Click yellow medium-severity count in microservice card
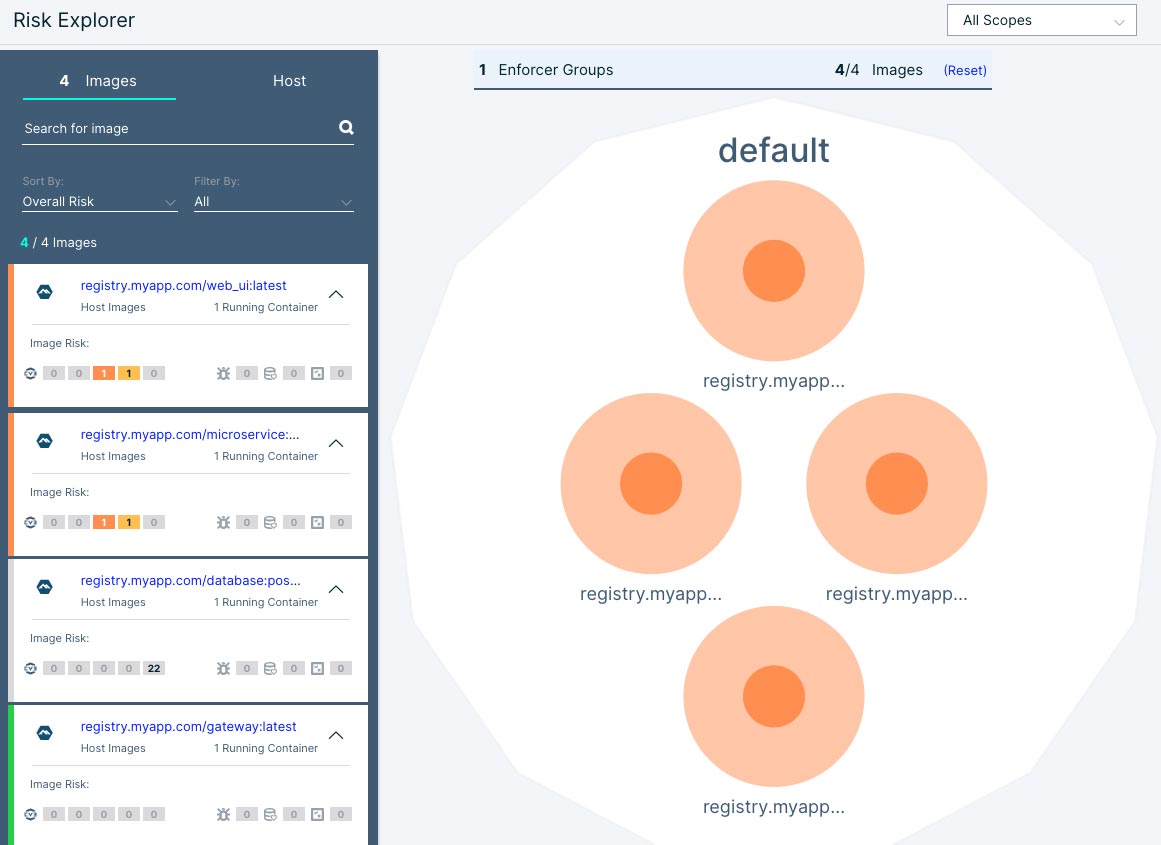 129,522
